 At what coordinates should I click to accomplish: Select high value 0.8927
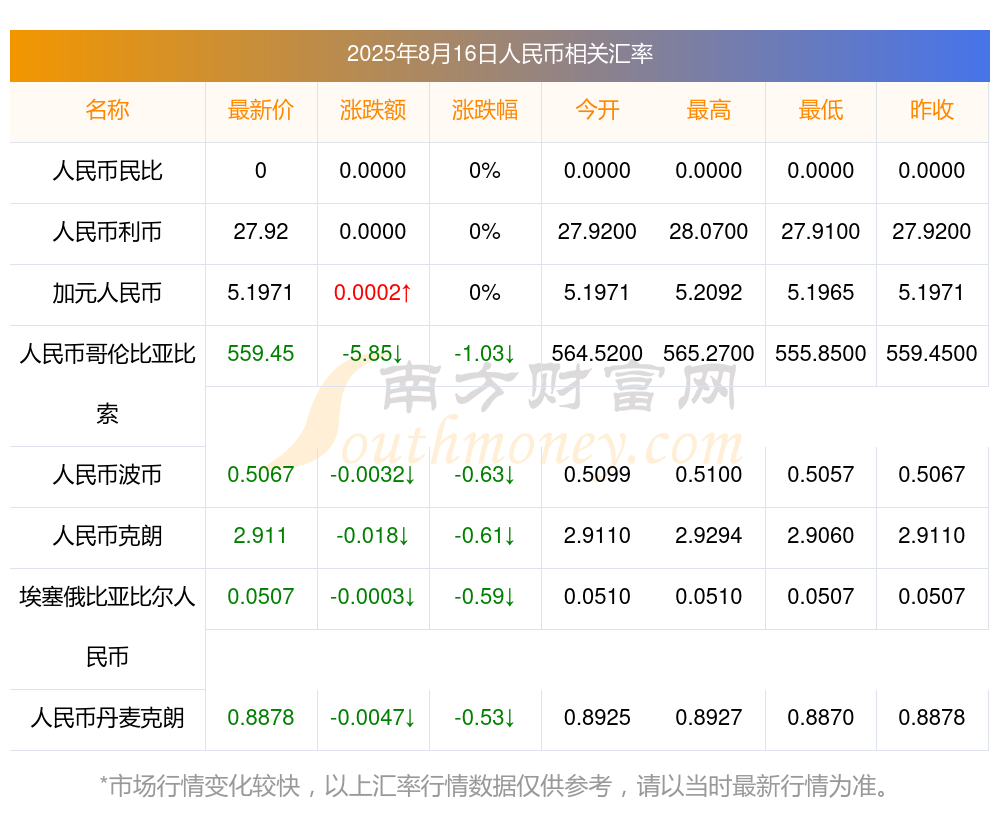click(x=709, y=718)
